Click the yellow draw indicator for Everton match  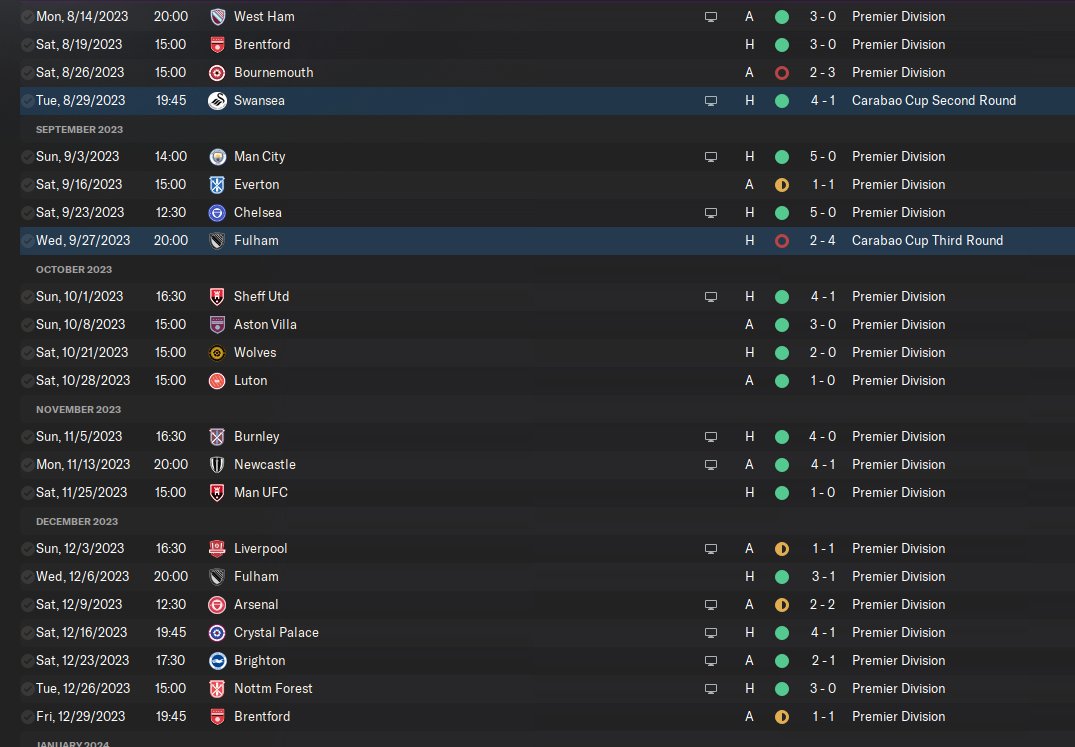(782, 184)
